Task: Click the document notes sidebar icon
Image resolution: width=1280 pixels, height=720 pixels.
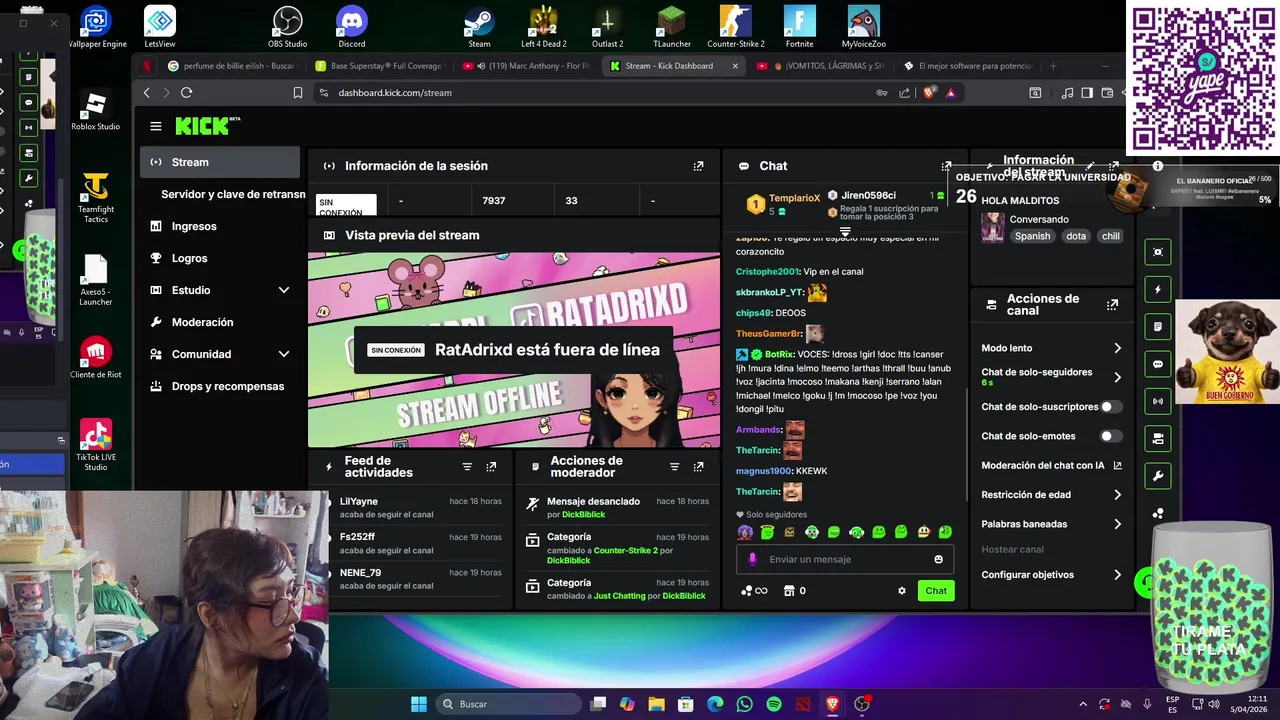Action: click(x=1158, y=327)
